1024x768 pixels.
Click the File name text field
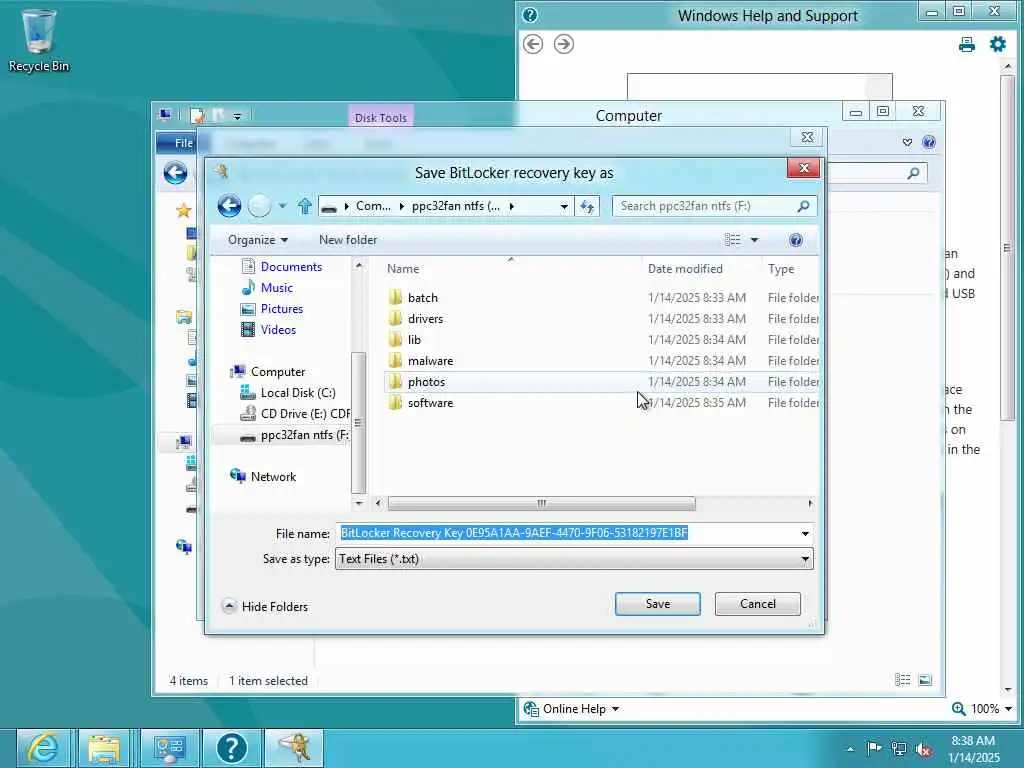566,533
